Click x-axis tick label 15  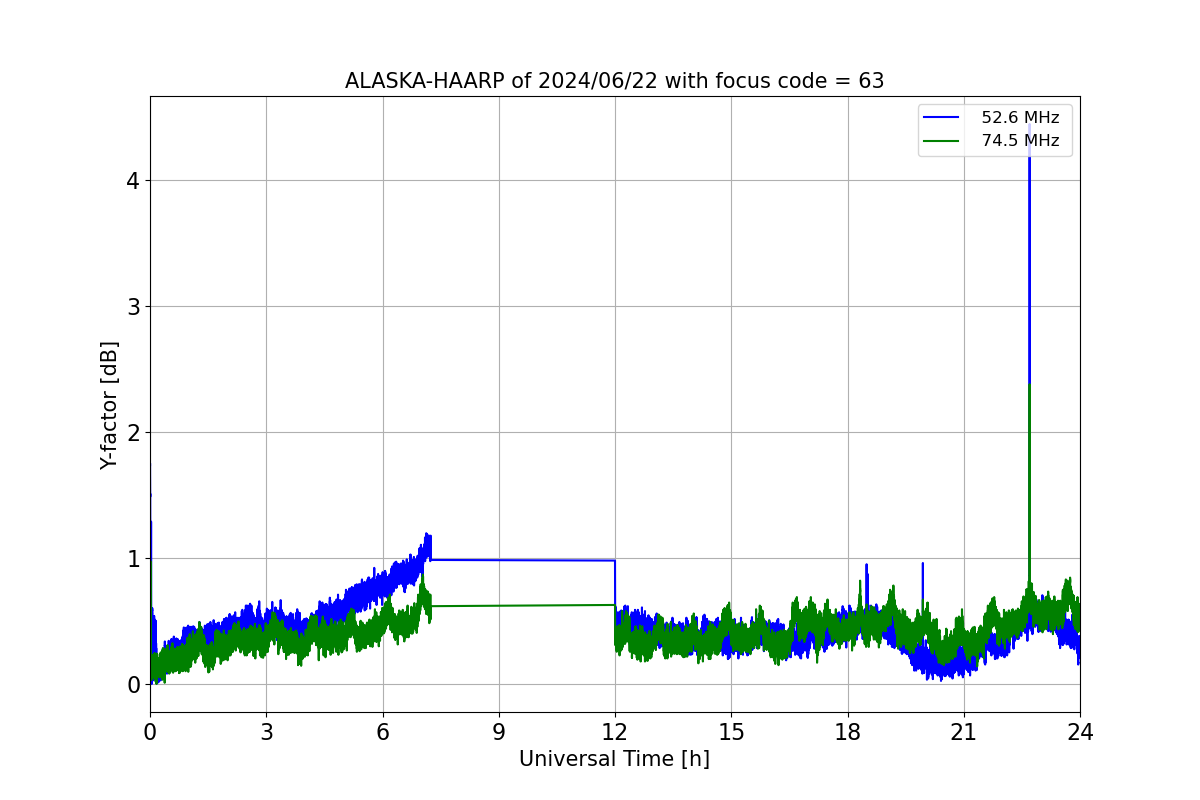click(731, 732)
